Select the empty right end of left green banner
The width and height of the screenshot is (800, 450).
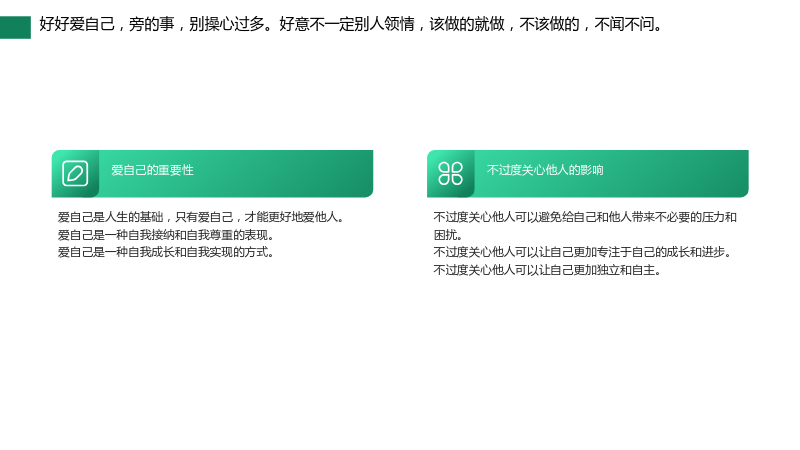click(306, 173)
